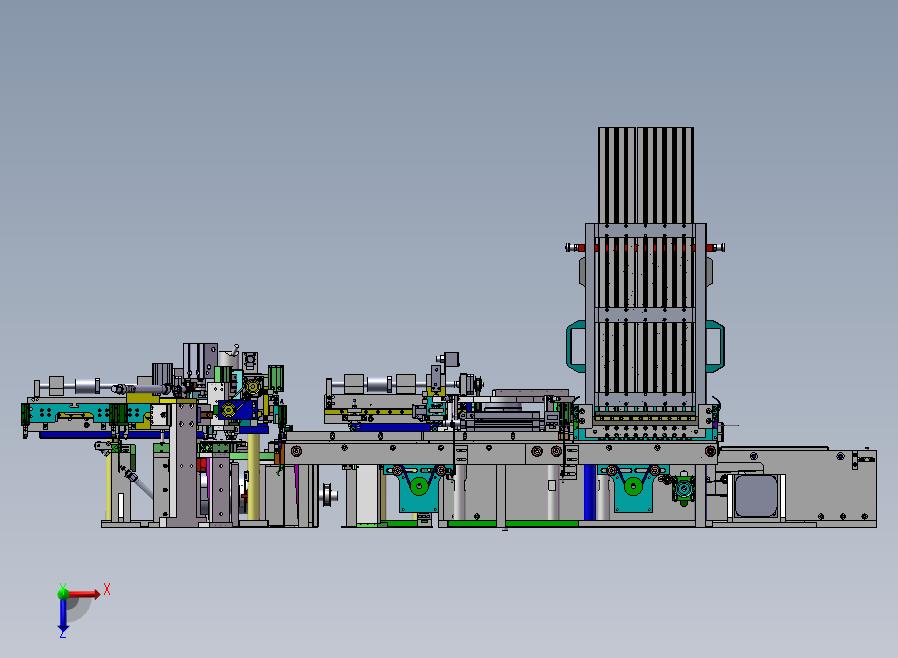Select the long gray conveyor side rail
The image size is (898, 658).
(501, 453)
